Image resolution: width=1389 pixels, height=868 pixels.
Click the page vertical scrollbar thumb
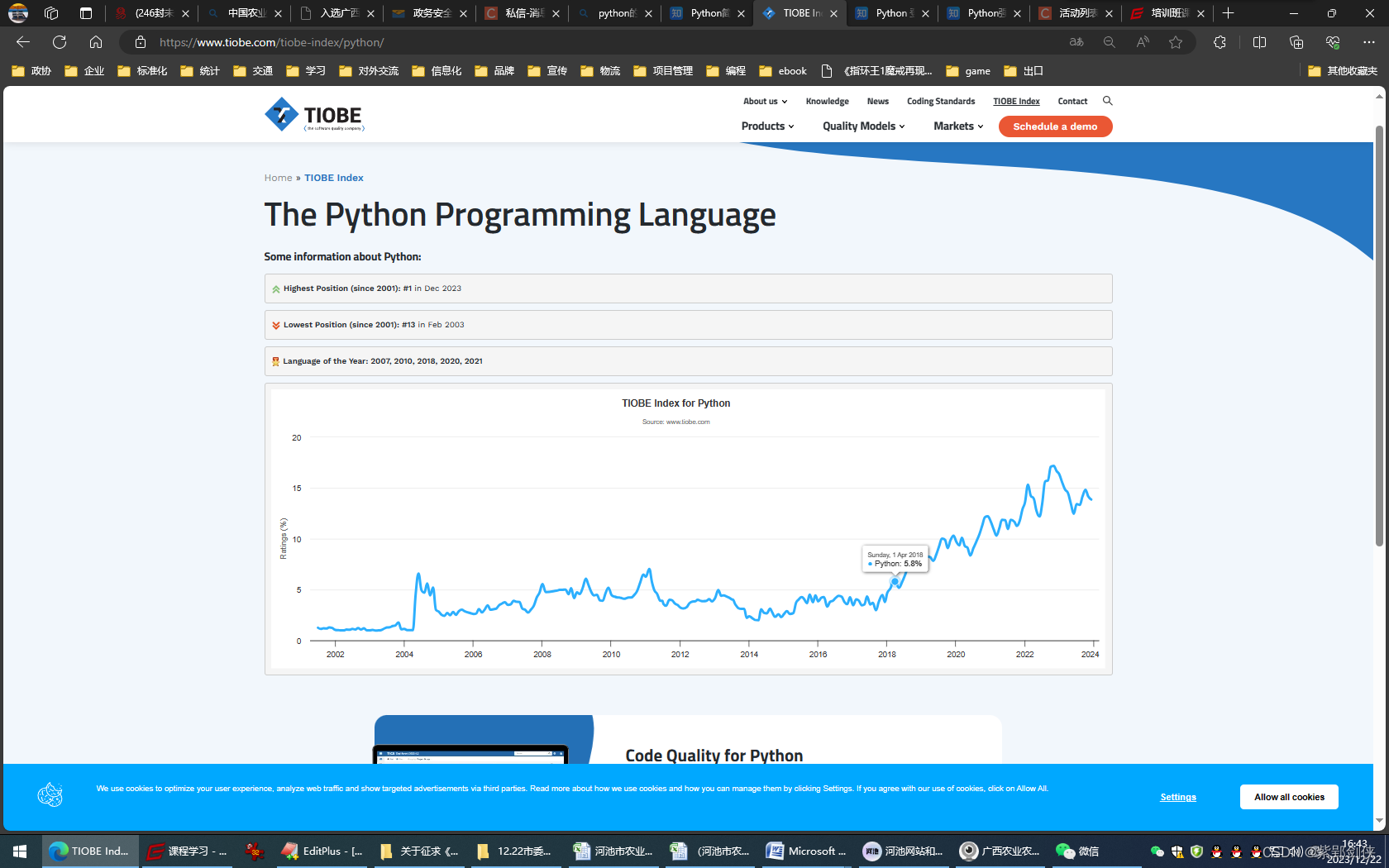pos(1379,335)
